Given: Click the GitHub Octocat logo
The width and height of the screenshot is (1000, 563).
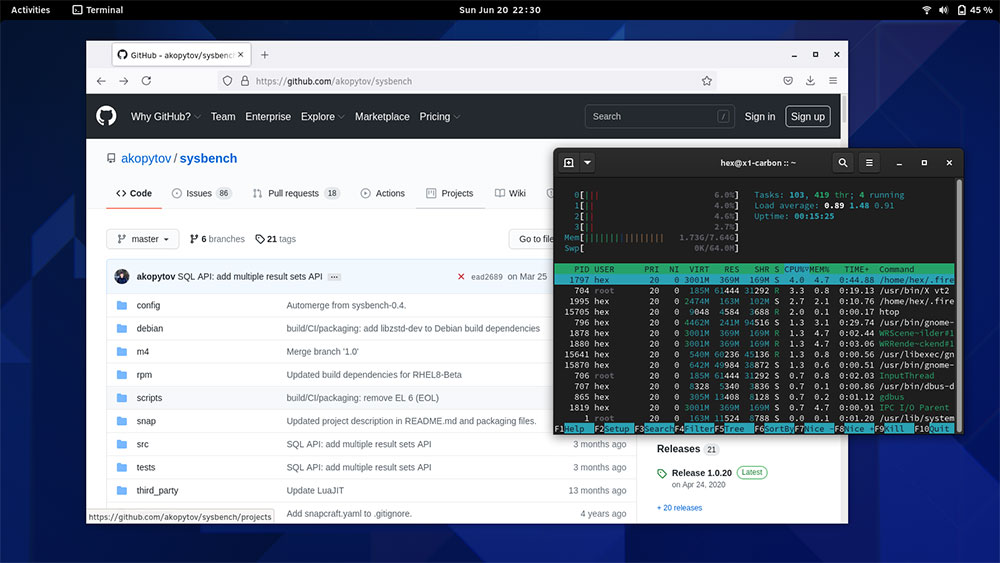Looking at the screenshot, I should pos(106,116).
